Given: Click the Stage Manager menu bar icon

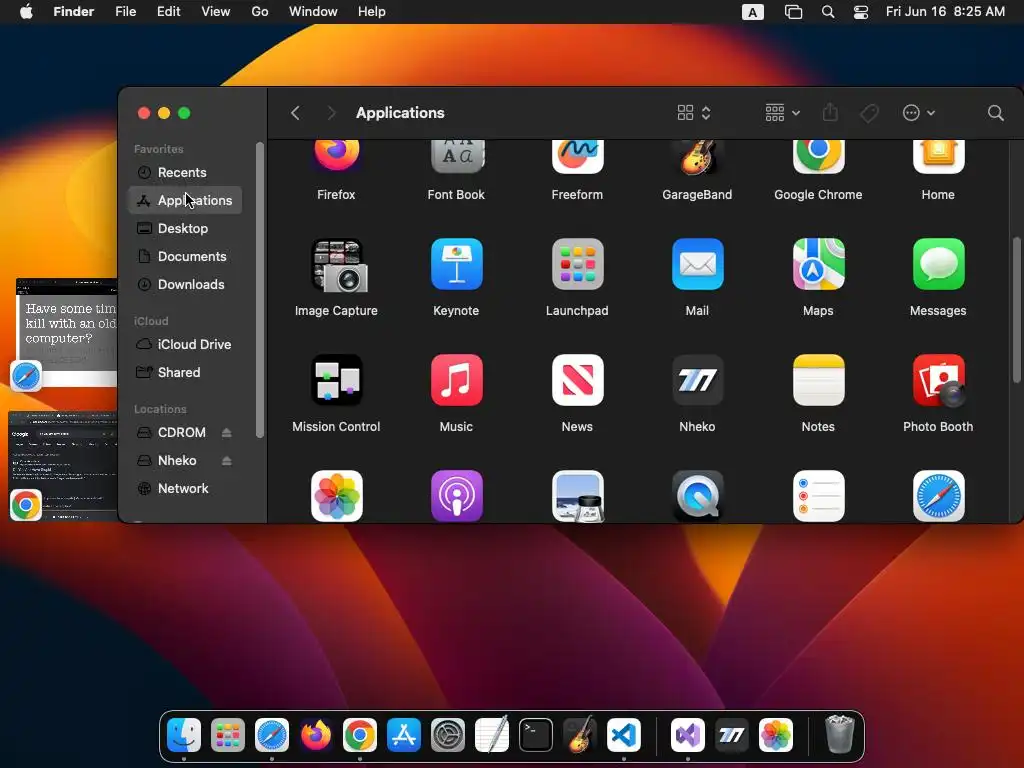Looking at the screenshot, I should [x=793, y=12].
